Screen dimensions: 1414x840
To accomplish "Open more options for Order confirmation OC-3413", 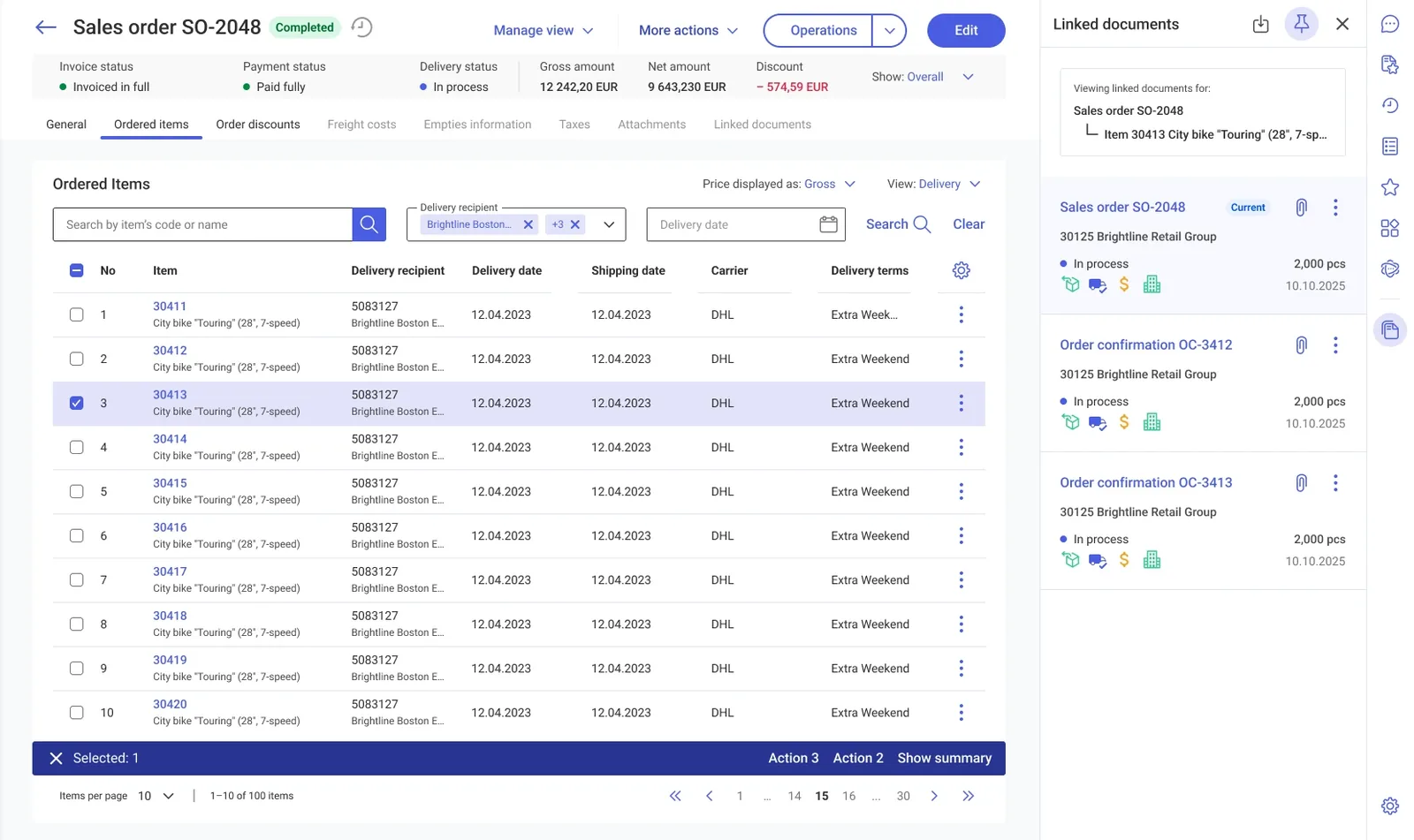I will tap(1335, 482).
